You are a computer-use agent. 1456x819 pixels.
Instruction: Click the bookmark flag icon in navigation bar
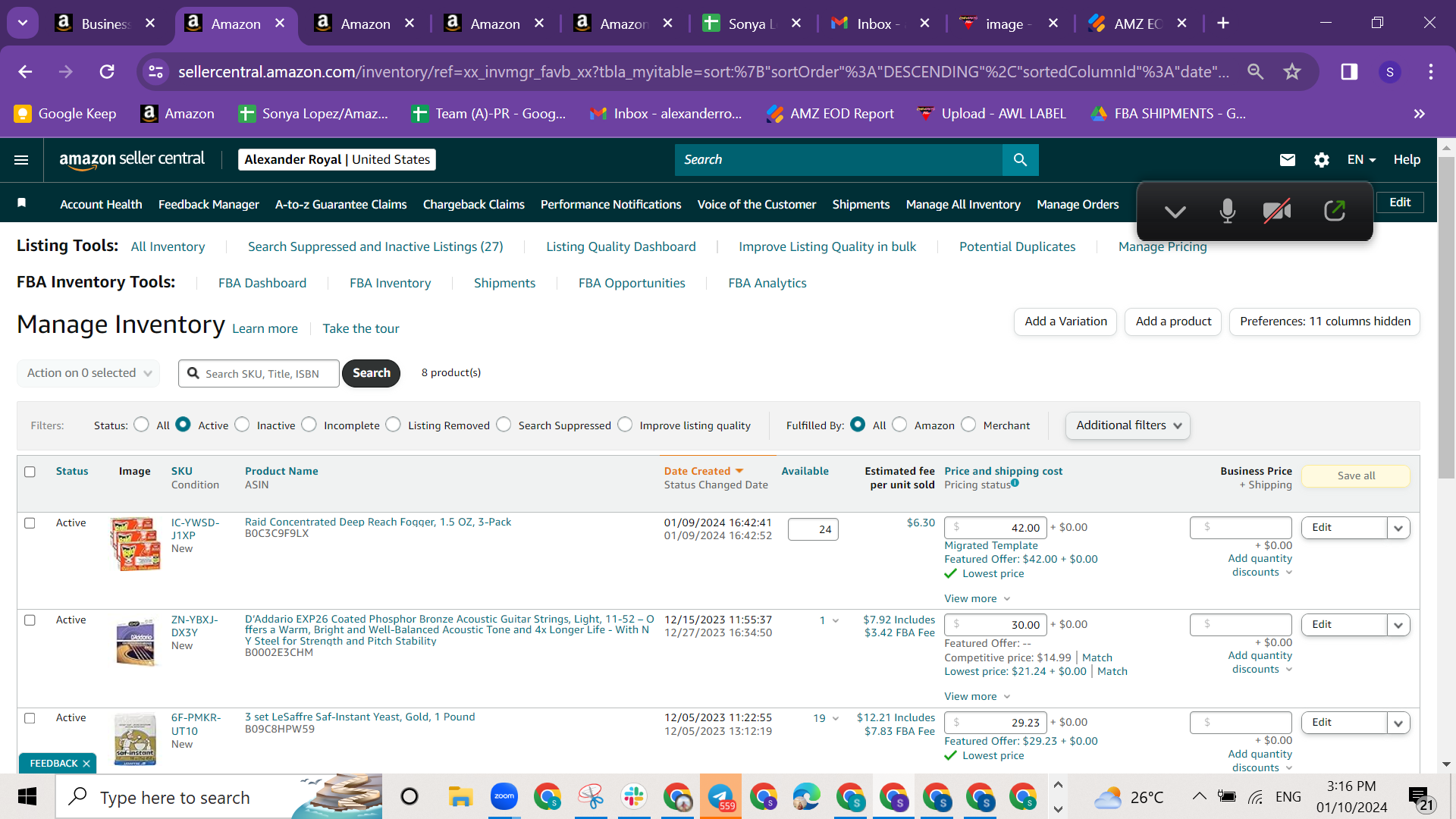pyautogui.click(x=22, y=203)
